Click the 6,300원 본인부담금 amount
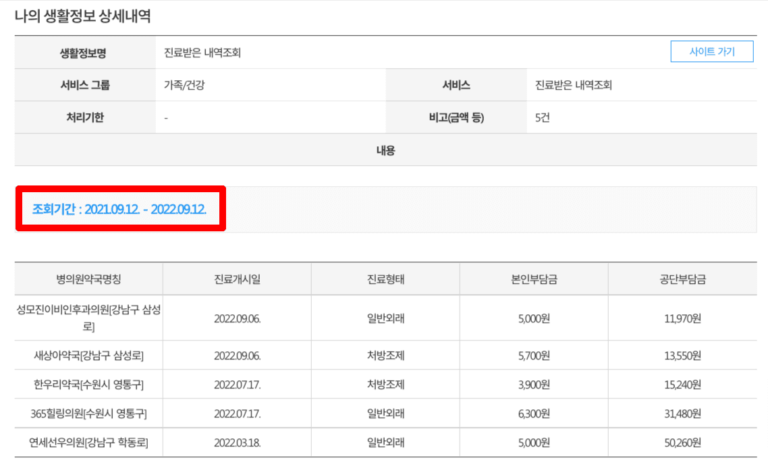The height and width of the screenshot is (466, 768). (x=534, y=413)
